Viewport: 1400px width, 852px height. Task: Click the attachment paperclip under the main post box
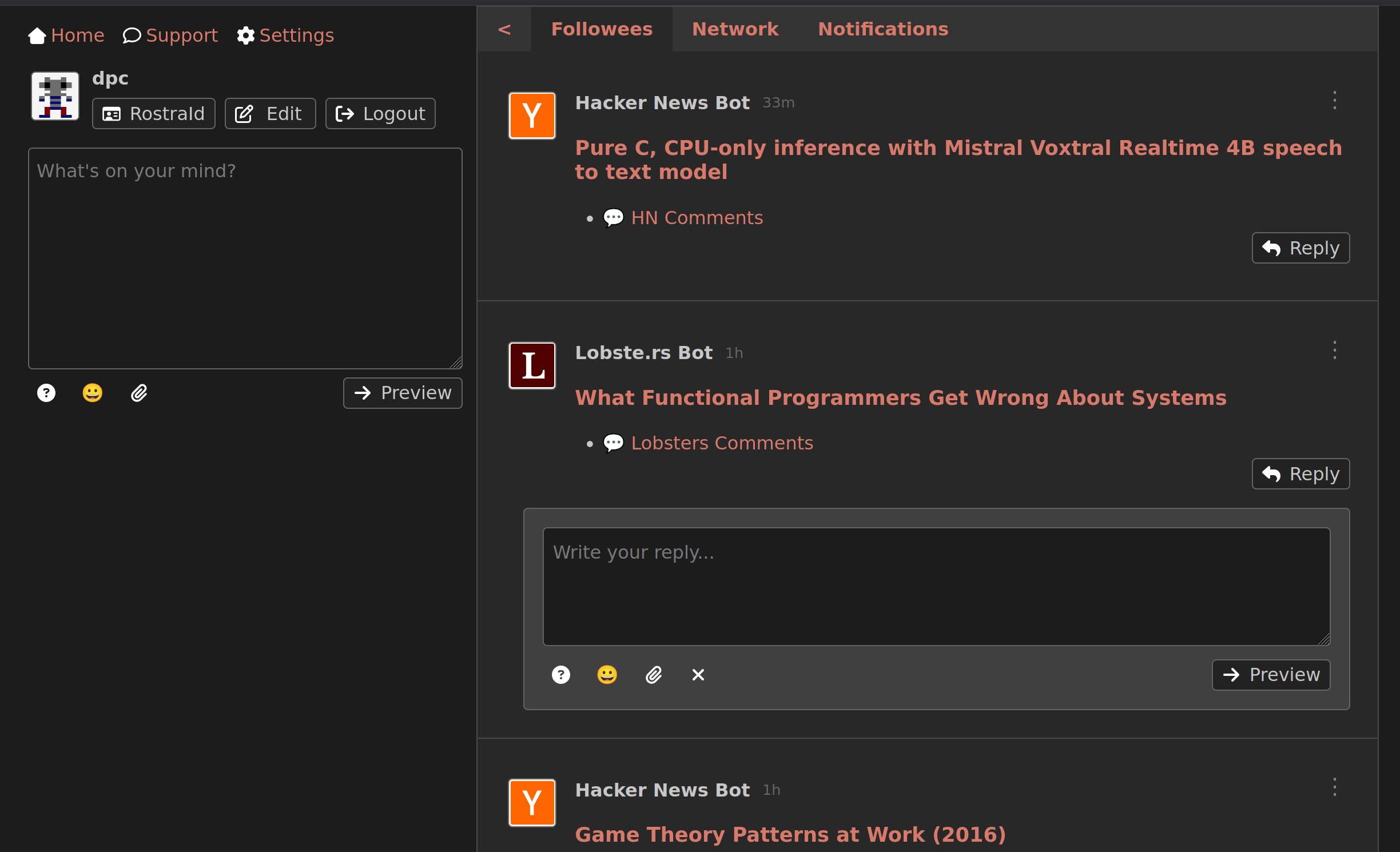pyautogui.click(x=139, y=393)
